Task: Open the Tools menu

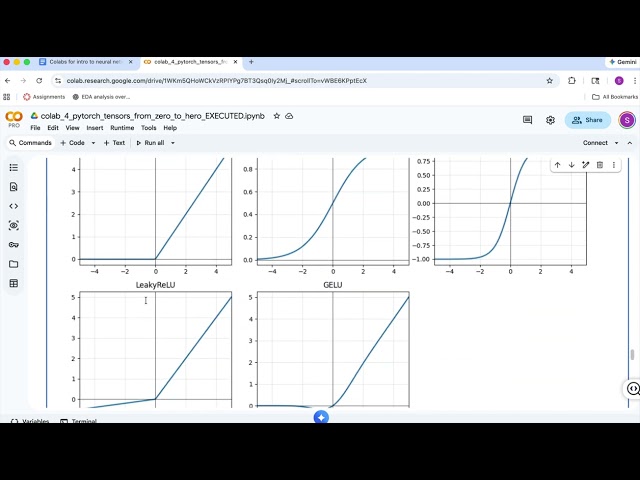Action: 149,128
